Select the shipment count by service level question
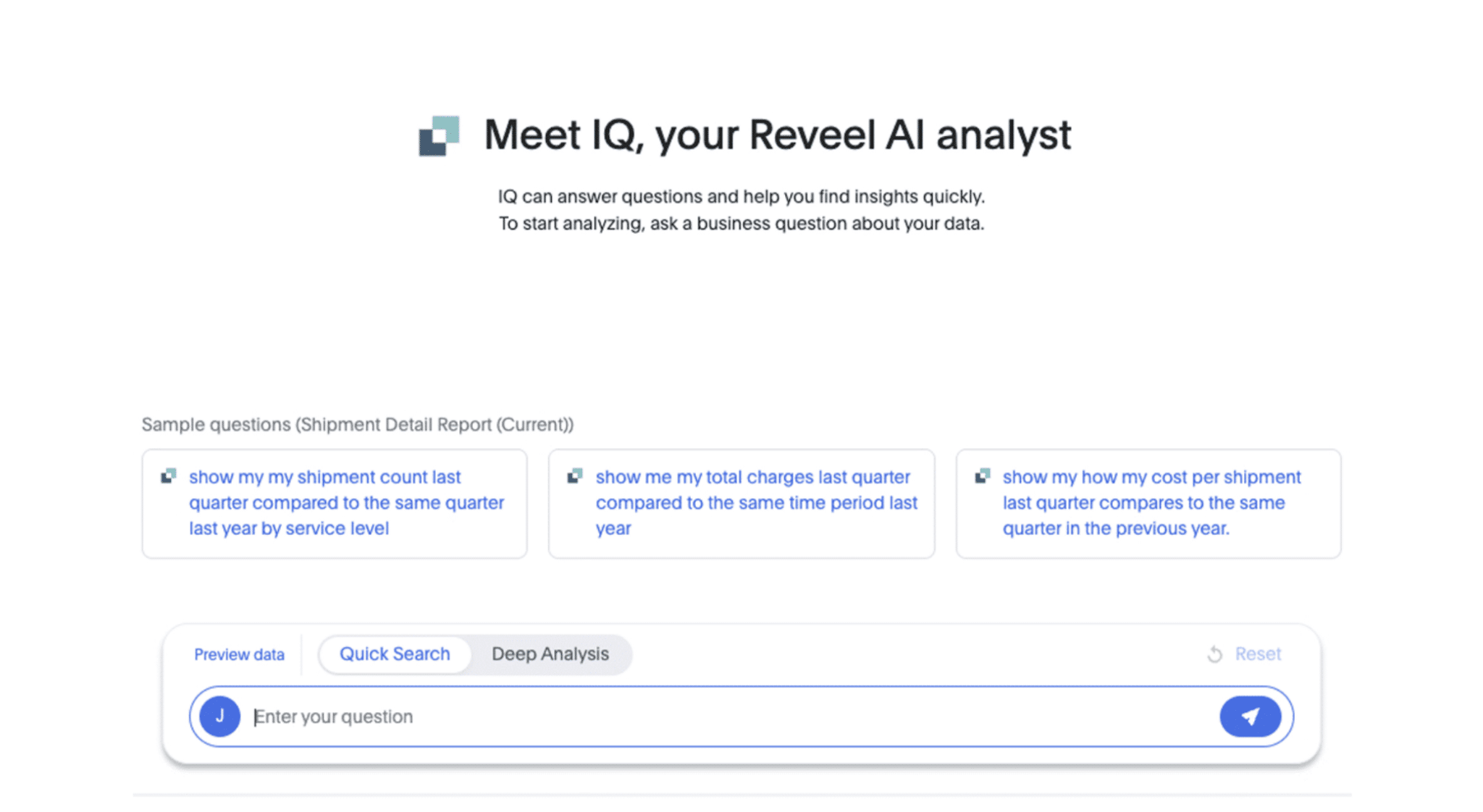The height and width of the screenshot is (812, 1483). [346, 503]
